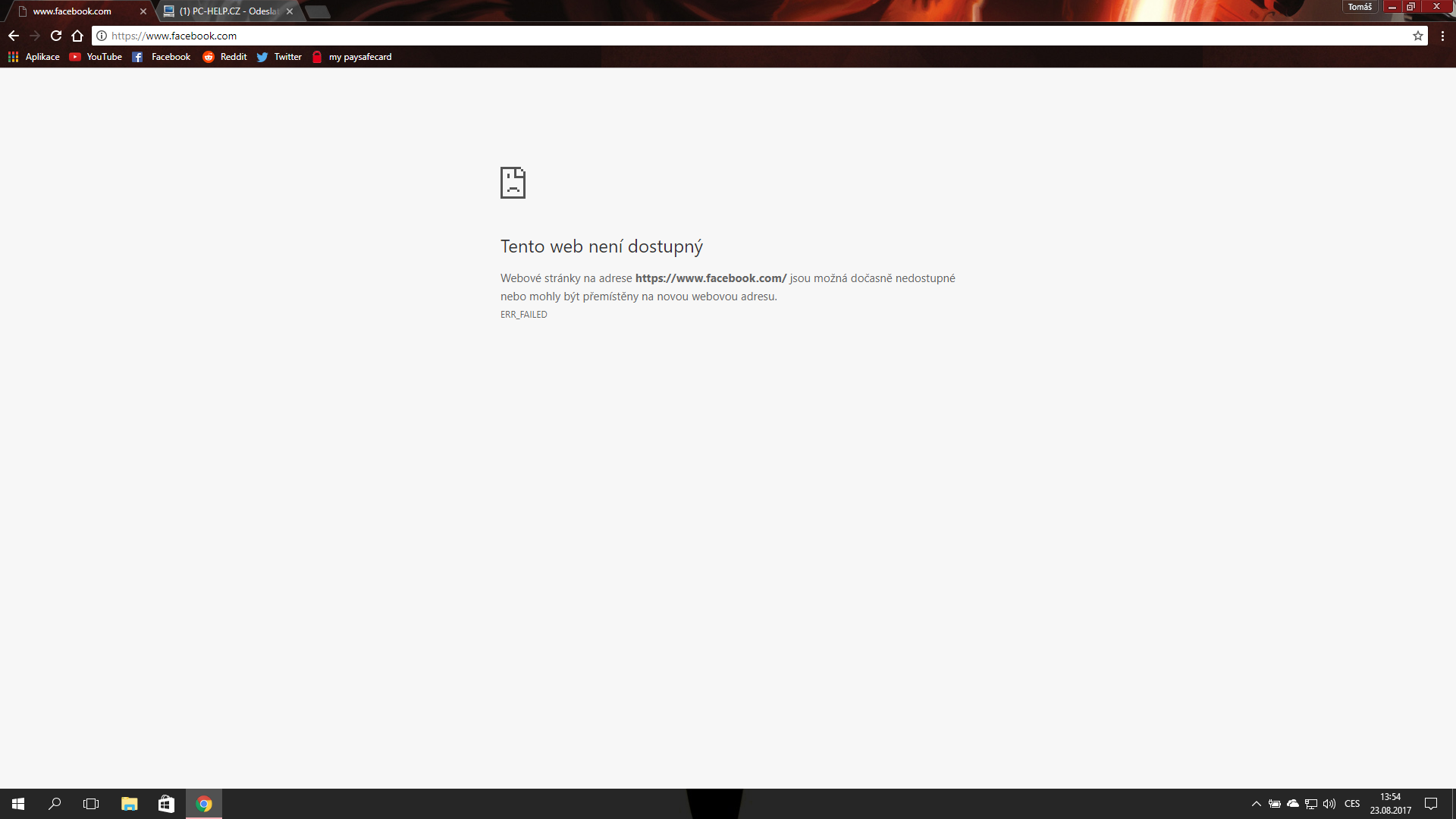Reload the failed Facebook page
The image size is (1456, 819).
[x=56, y=36]
